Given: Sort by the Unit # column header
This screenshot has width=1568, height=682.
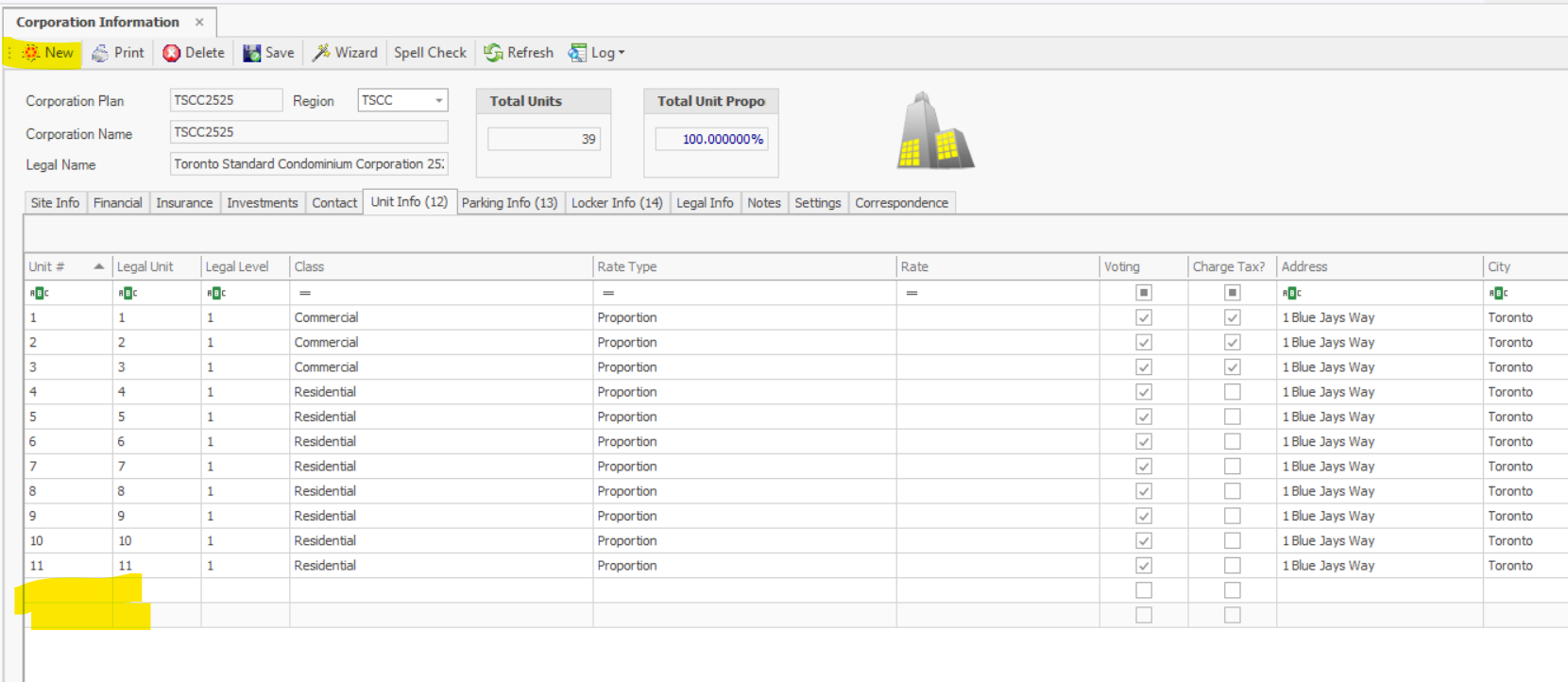Looking at the screenshot, I should point(57,267).
